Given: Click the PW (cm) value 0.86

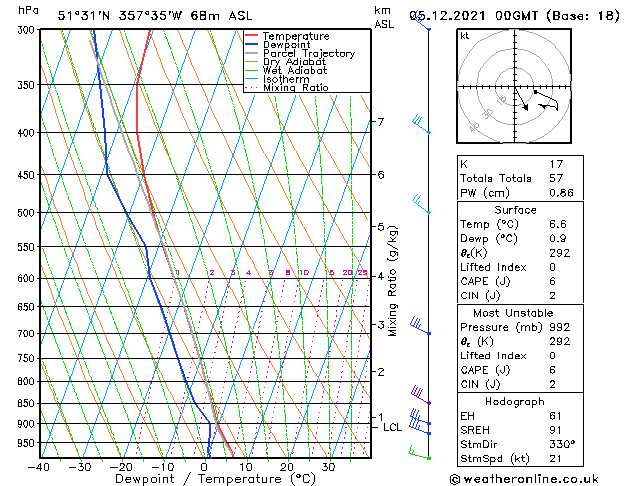Looking at the screenshot, I should click(562, 193).
